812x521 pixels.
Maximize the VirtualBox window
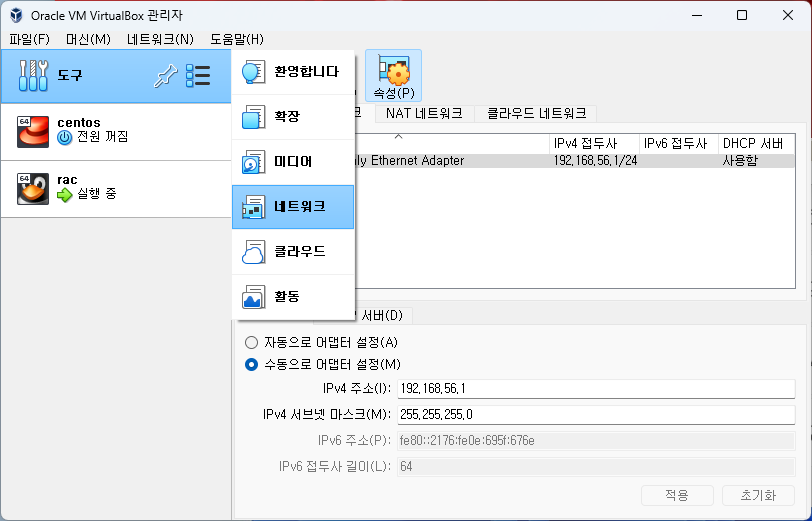click(x=742, y=16)
